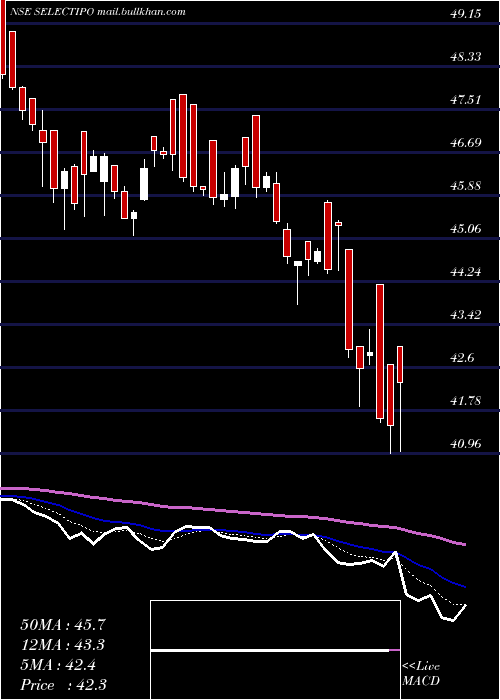Click the 50MA : 45.7 readout

point(63,625)
